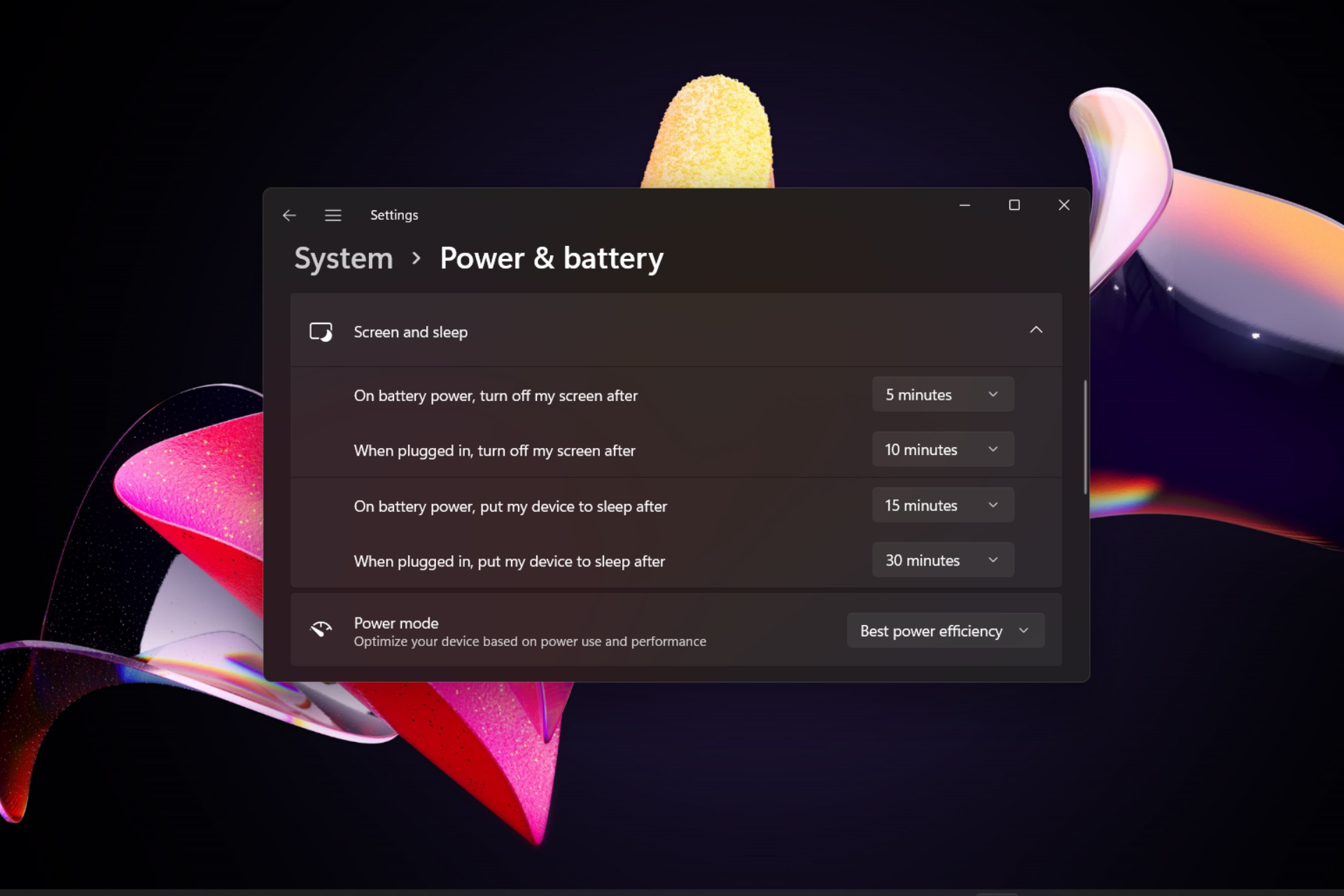Screen dimensions: 1344x896
Task: Click the Power mode lightning bolt icon
Action: pyautogui.click(x=321, y=630)
